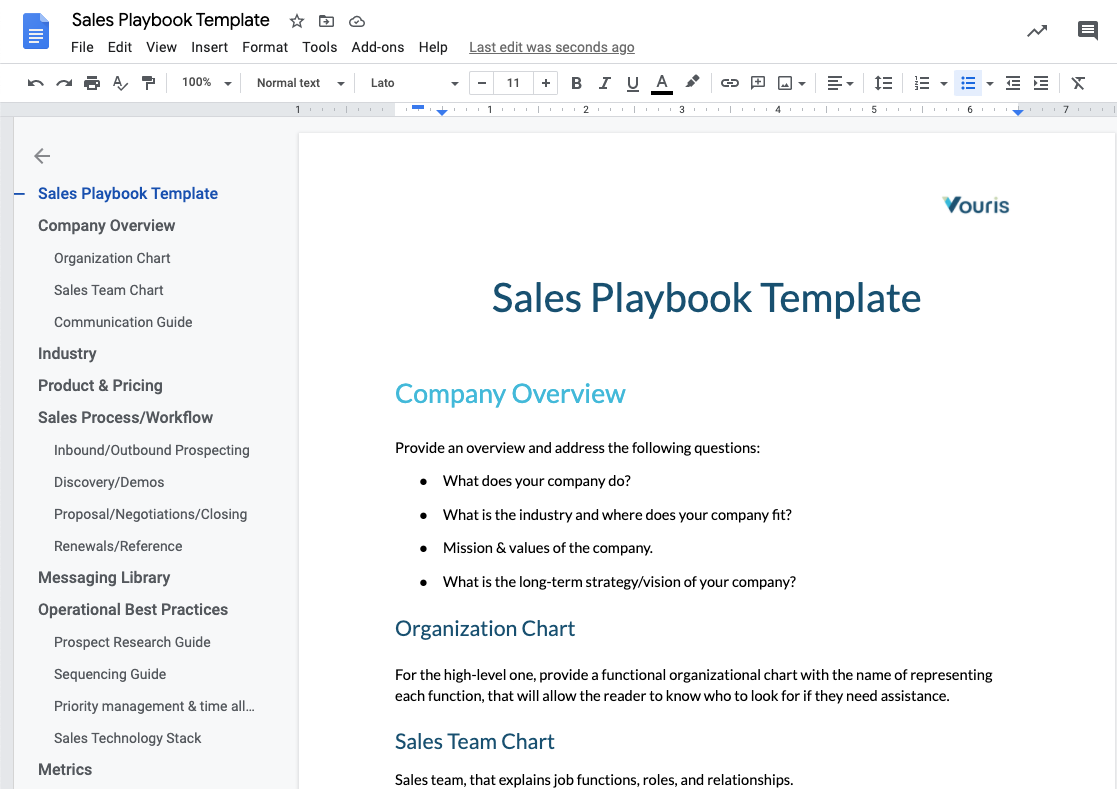
Task: Add a comment using the toolbar icon
Action: [758, 83]
